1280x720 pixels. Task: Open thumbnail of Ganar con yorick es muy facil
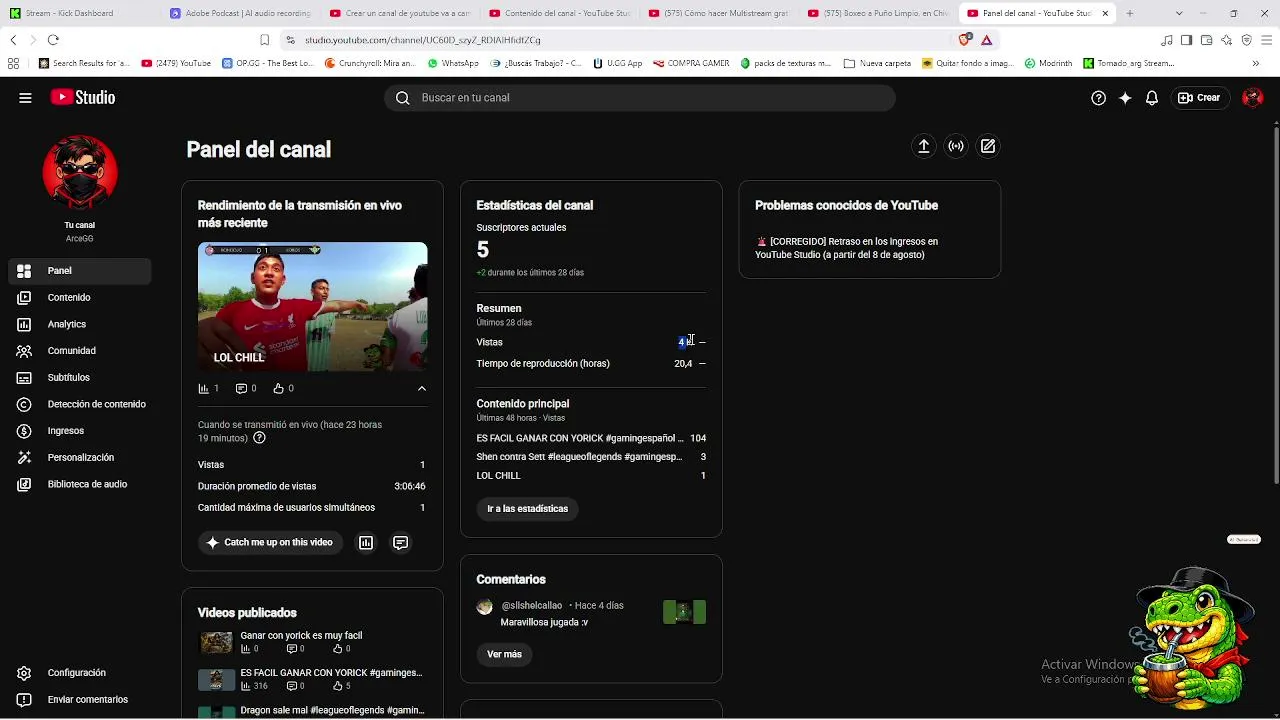[x=216, y=643]
